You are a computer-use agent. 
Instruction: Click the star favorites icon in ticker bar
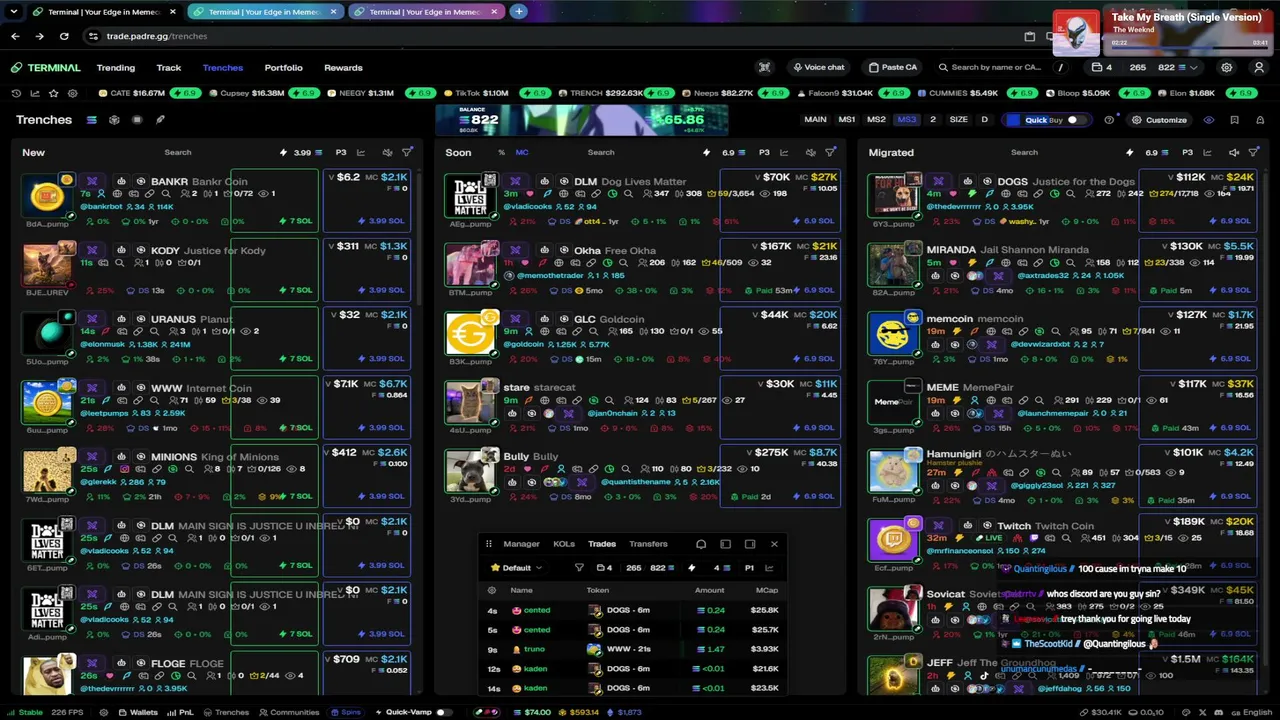53,93
